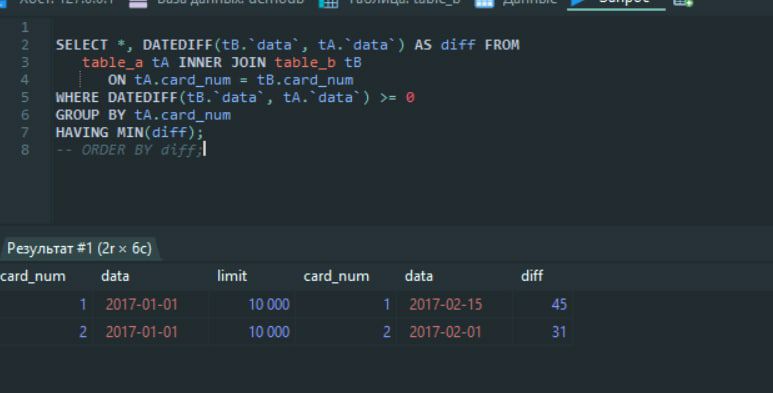This screenshot has width=773, height=393.
Task: Click the table_b identifier in the query
Action: tap(305, 63)
